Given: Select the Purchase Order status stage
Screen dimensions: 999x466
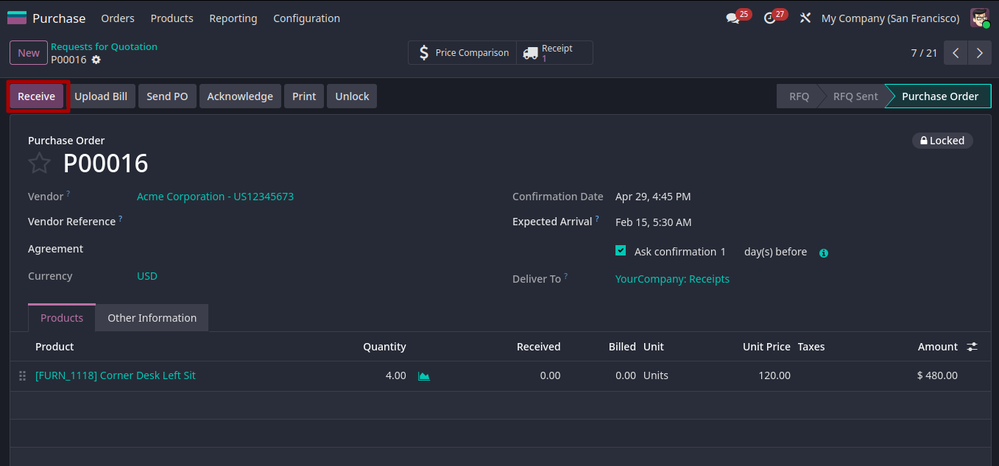Looking at the screenshot, I should tap(940, 96).
